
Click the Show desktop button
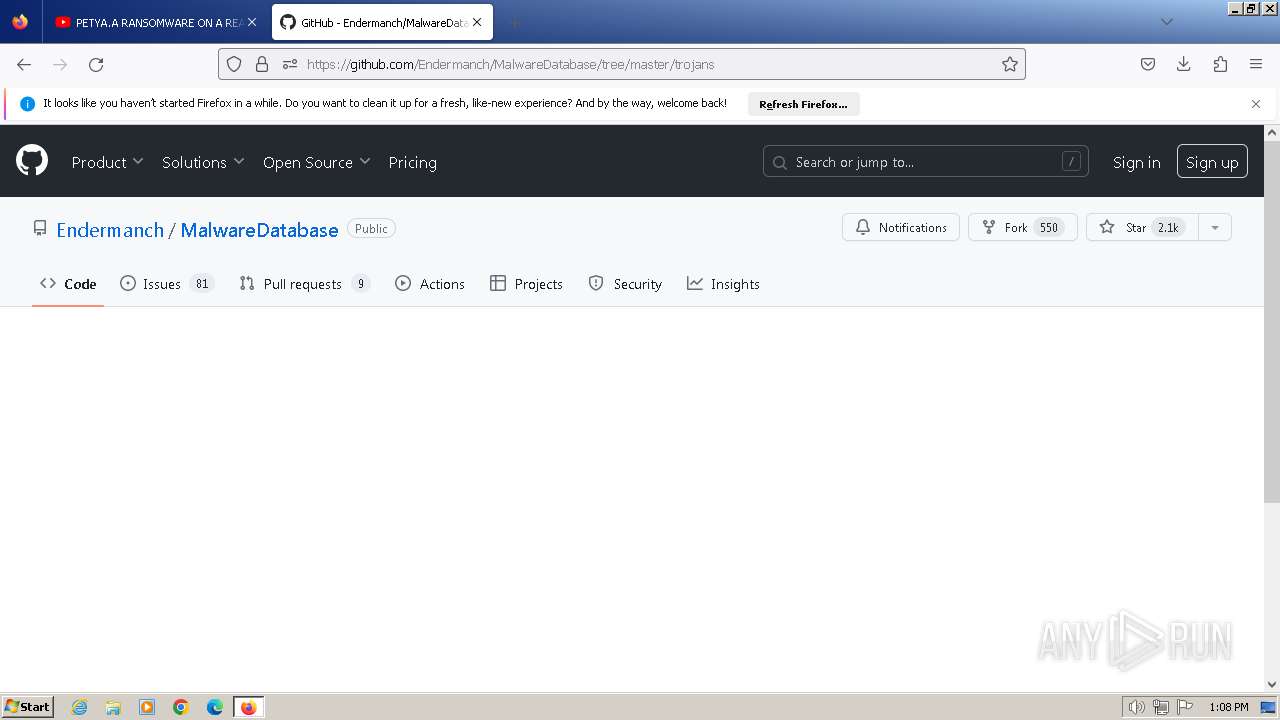point(1269,707)
